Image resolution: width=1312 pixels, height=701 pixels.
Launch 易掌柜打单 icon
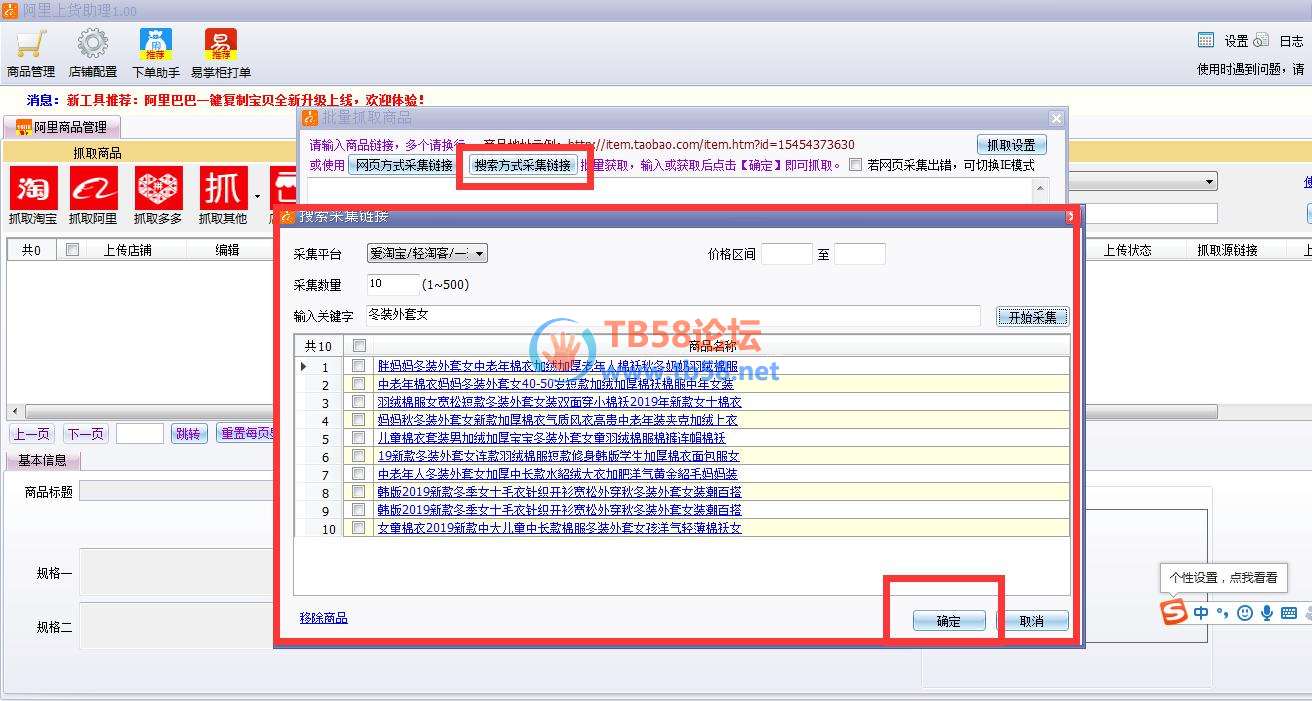(220, 45)
